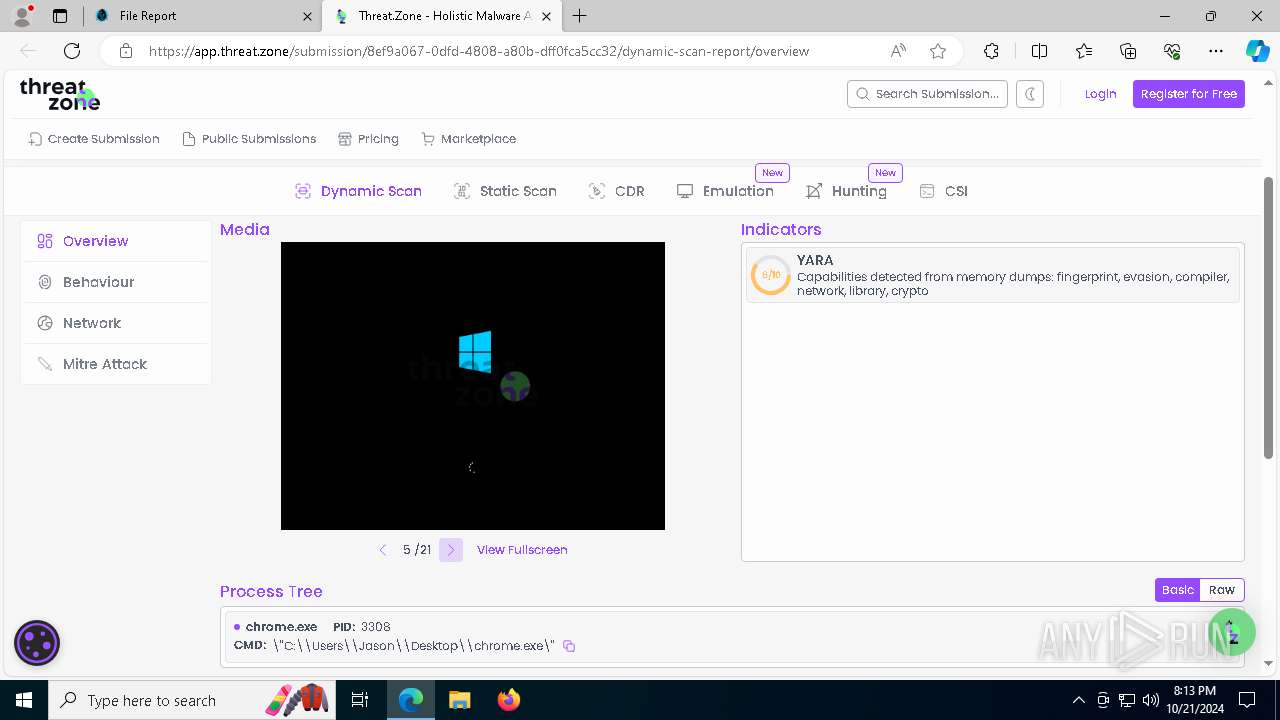Open the browser profile icon
Viewport: 1280px width, 720px height.
(23, 16)
